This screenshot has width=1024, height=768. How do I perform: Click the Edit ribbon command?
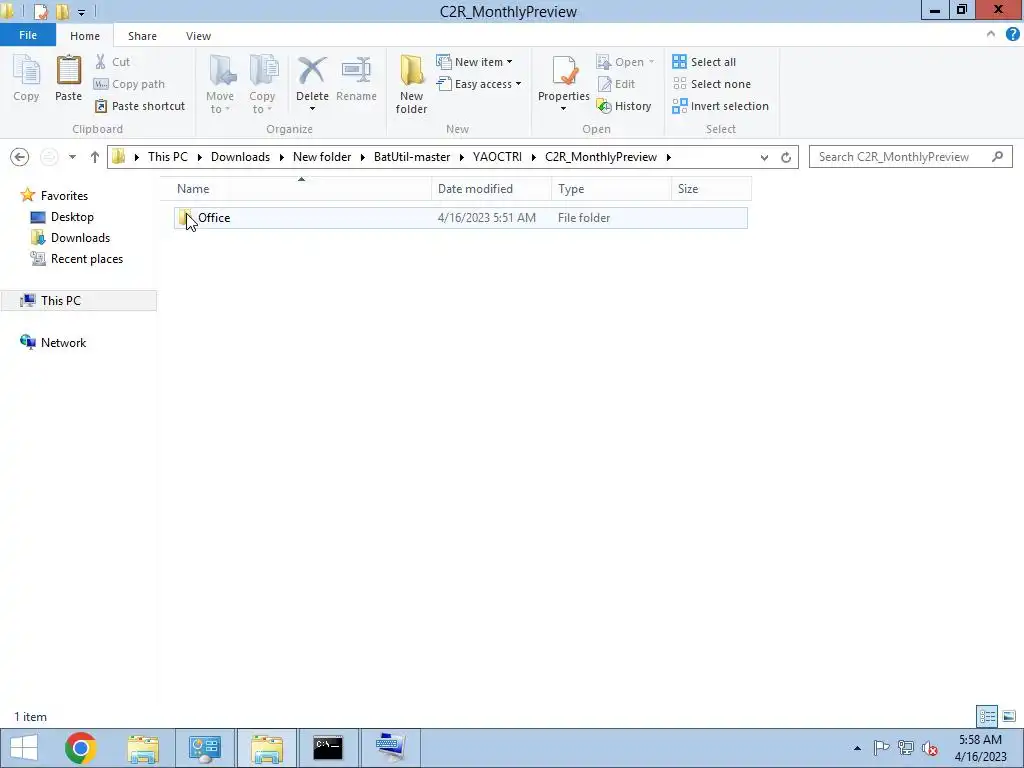[x=616, y=84]
